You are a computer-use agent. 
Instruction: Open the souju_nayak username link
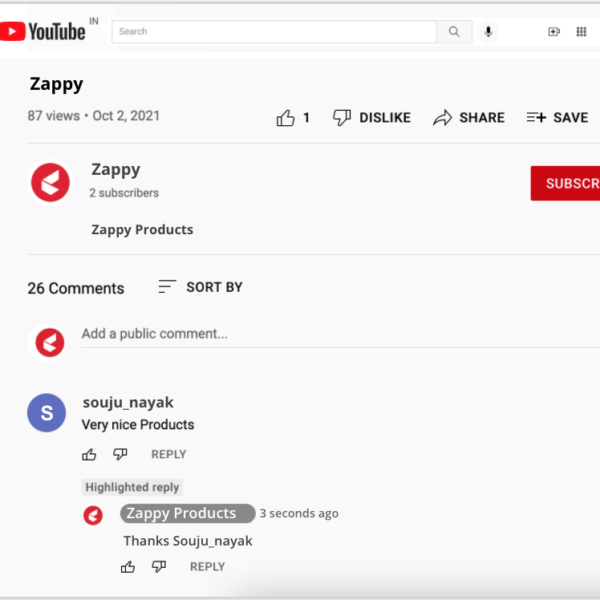(x=128, y=403)
